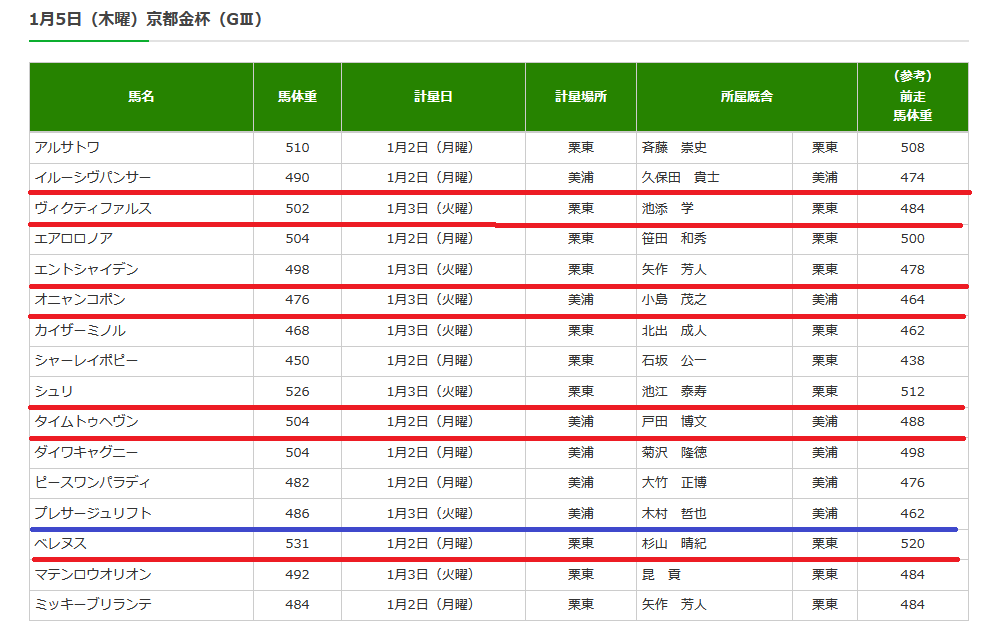
Task: Click previous weight 512 for シュリ
Action: [912, 391]
